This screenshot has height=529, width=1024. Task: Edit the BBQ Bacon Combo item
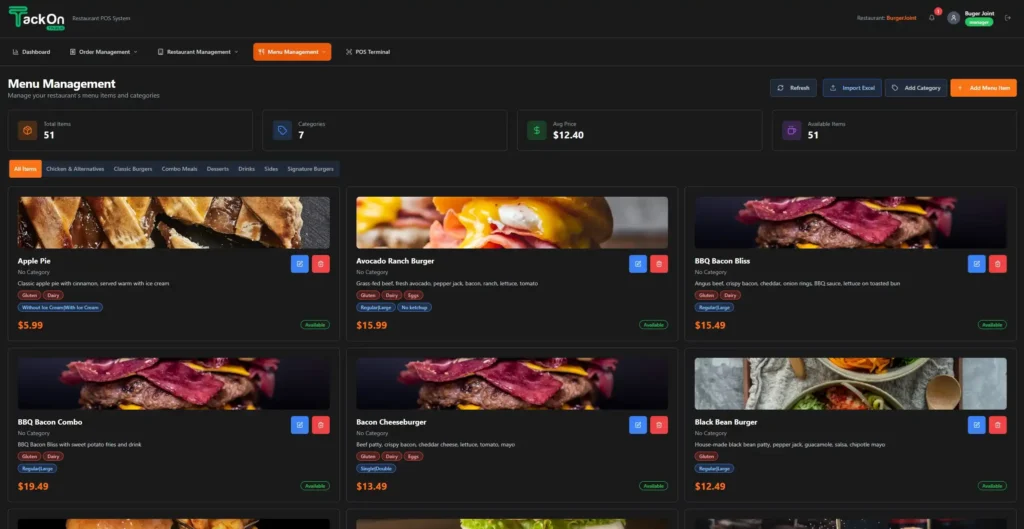click(300, 425)
